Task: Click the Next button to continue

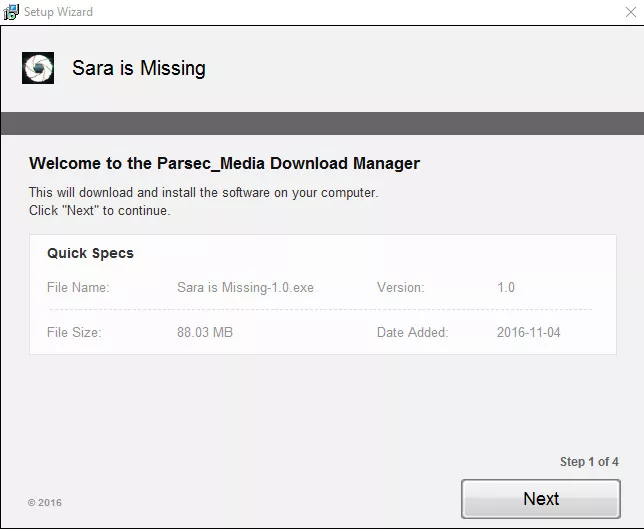Action: pos(540,499)
